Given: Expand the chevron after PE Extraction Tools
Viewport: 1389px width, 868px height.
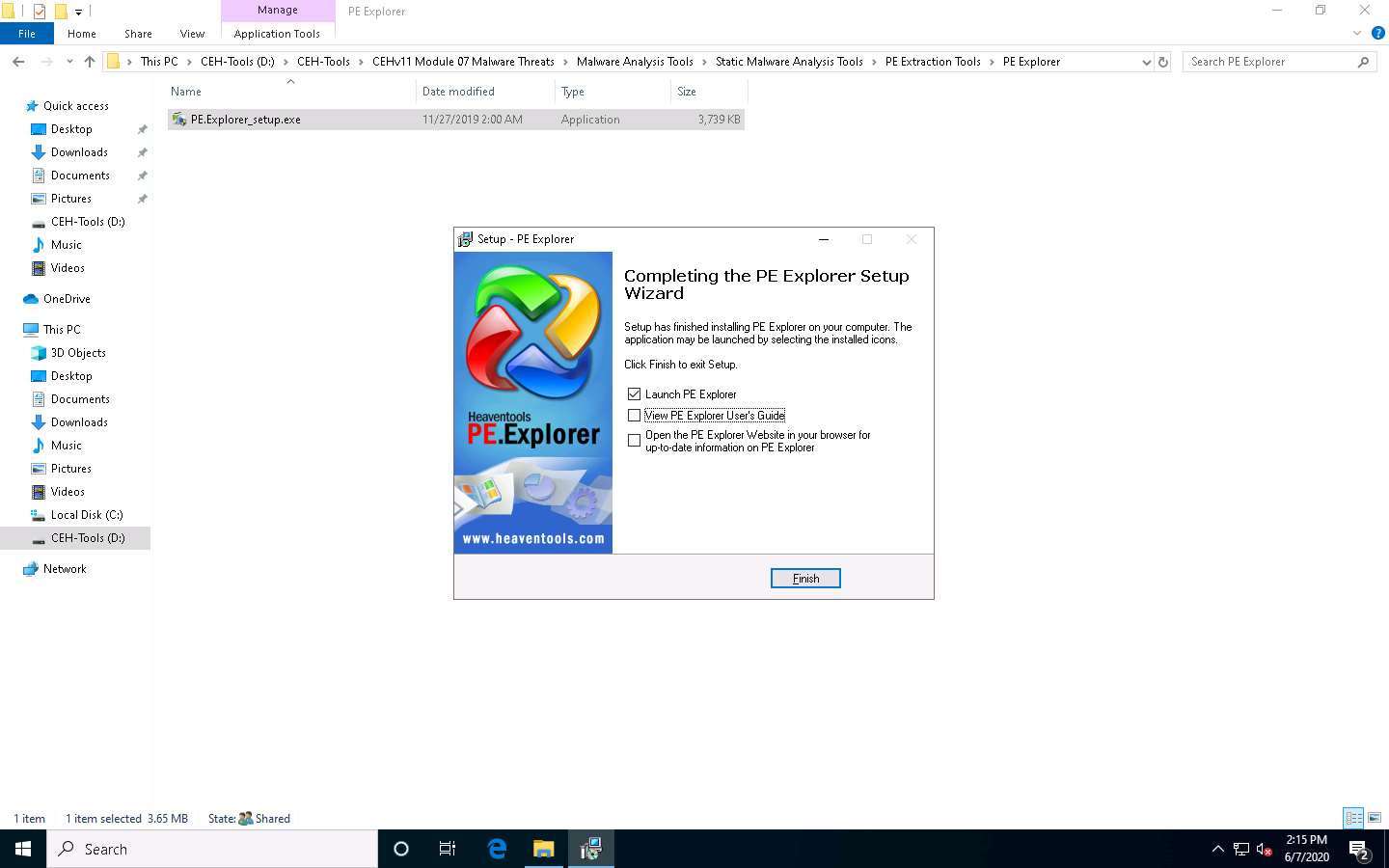Looking at the screenshot, I should [x=992, y=62].
